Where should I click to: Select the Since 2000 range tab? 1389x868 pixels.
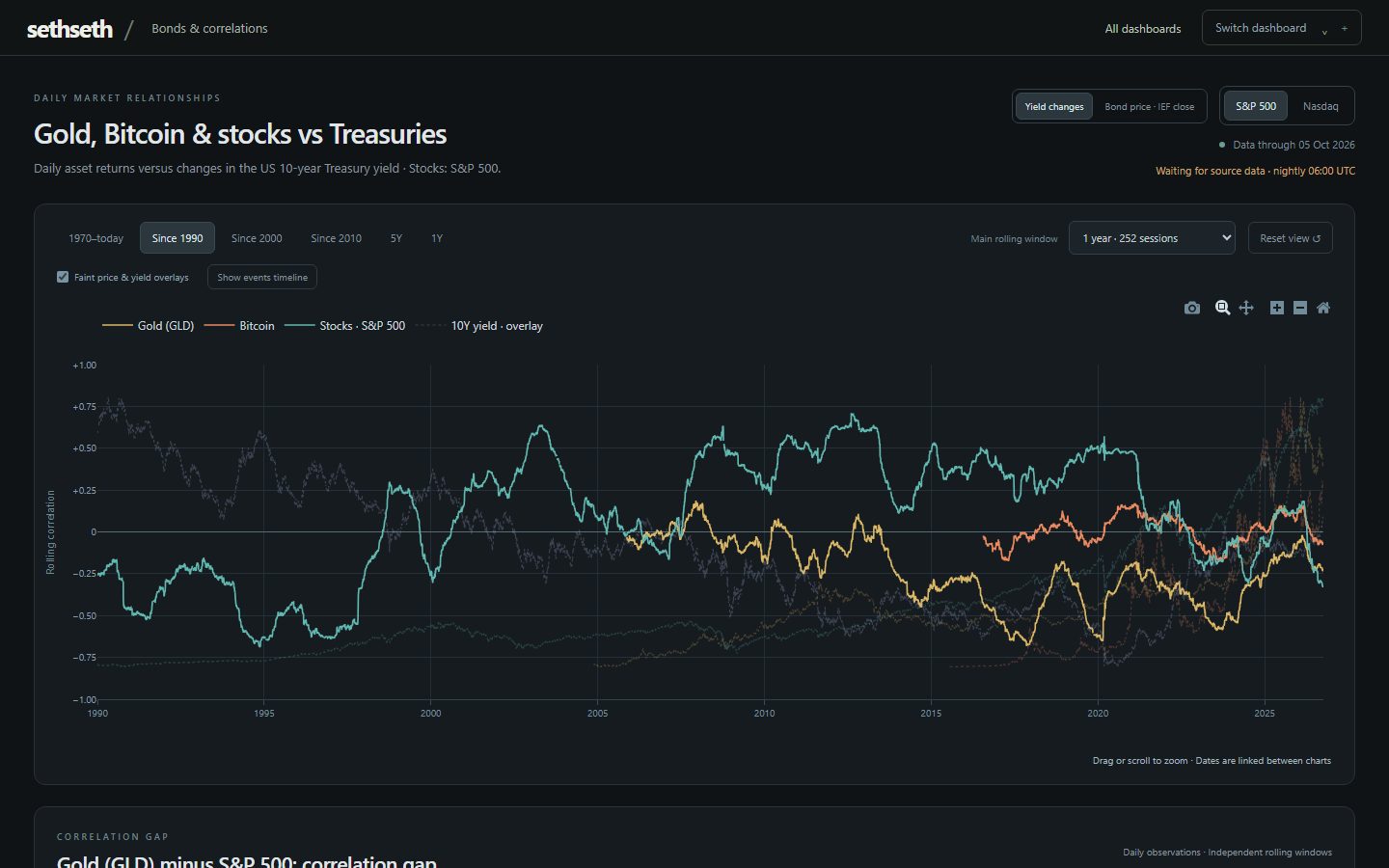click(x=257, y=238)
